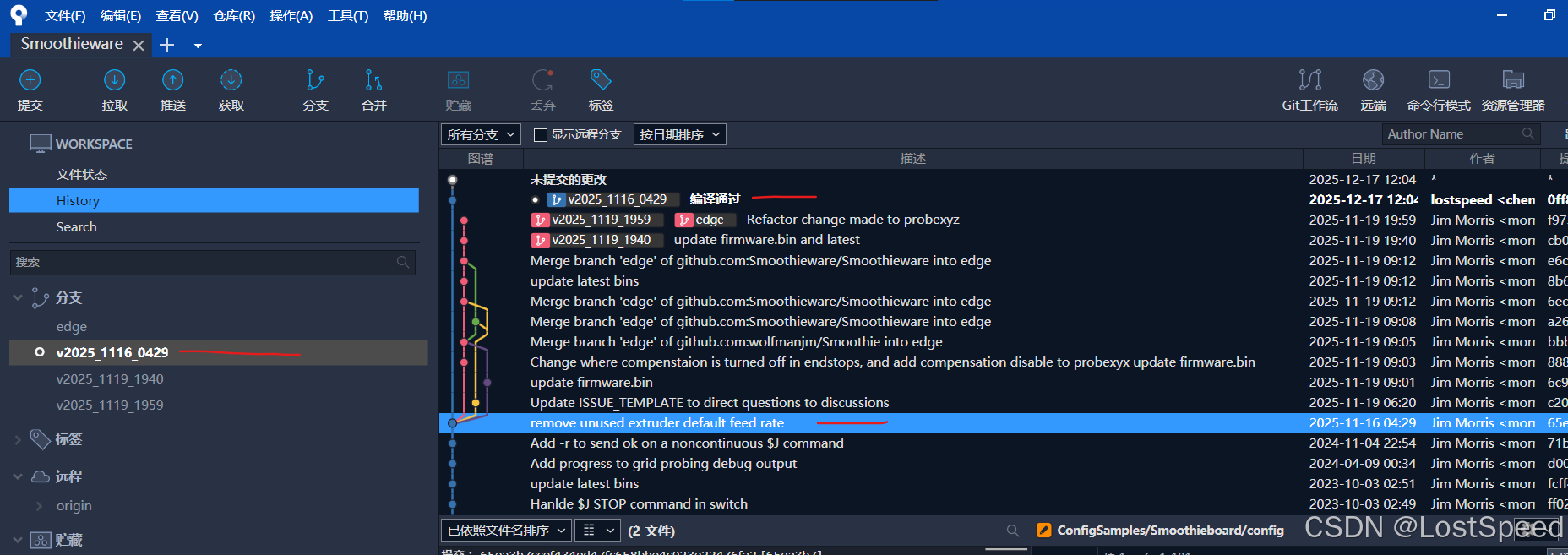Click the 推送 (Push) toolbar icon
The image size is (1568, 555).
pos(172,80)
